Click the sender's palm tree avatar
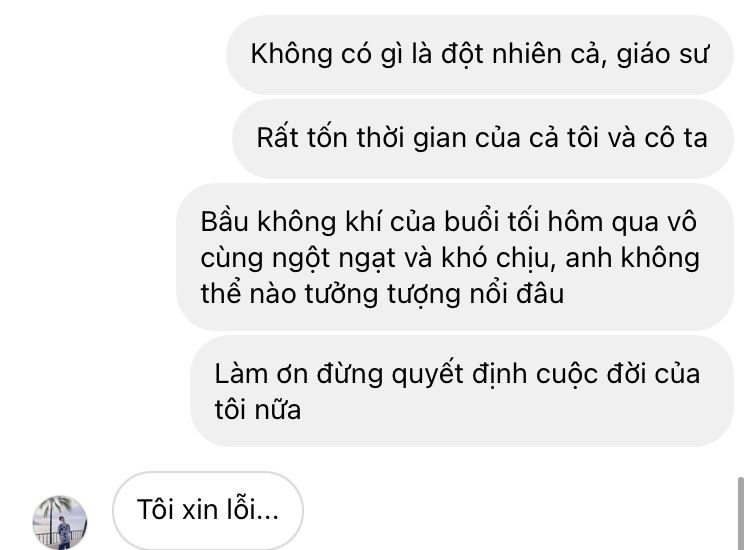The height and width of the screenshot is (550, 750). pyautogui.click(x=60, y=522)
